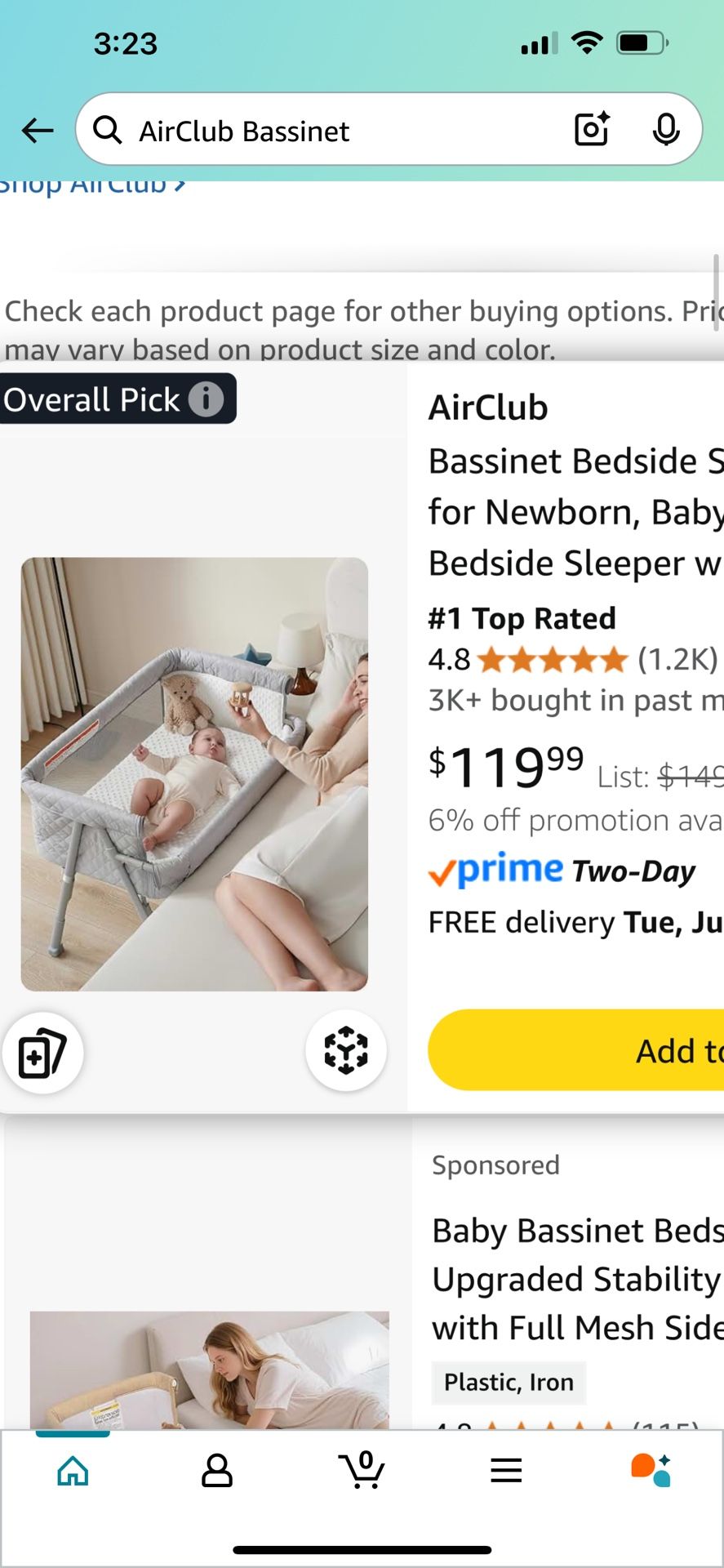Open the hamburger menu tab
724x1568 pixels.
click(x=506, y=1471)
